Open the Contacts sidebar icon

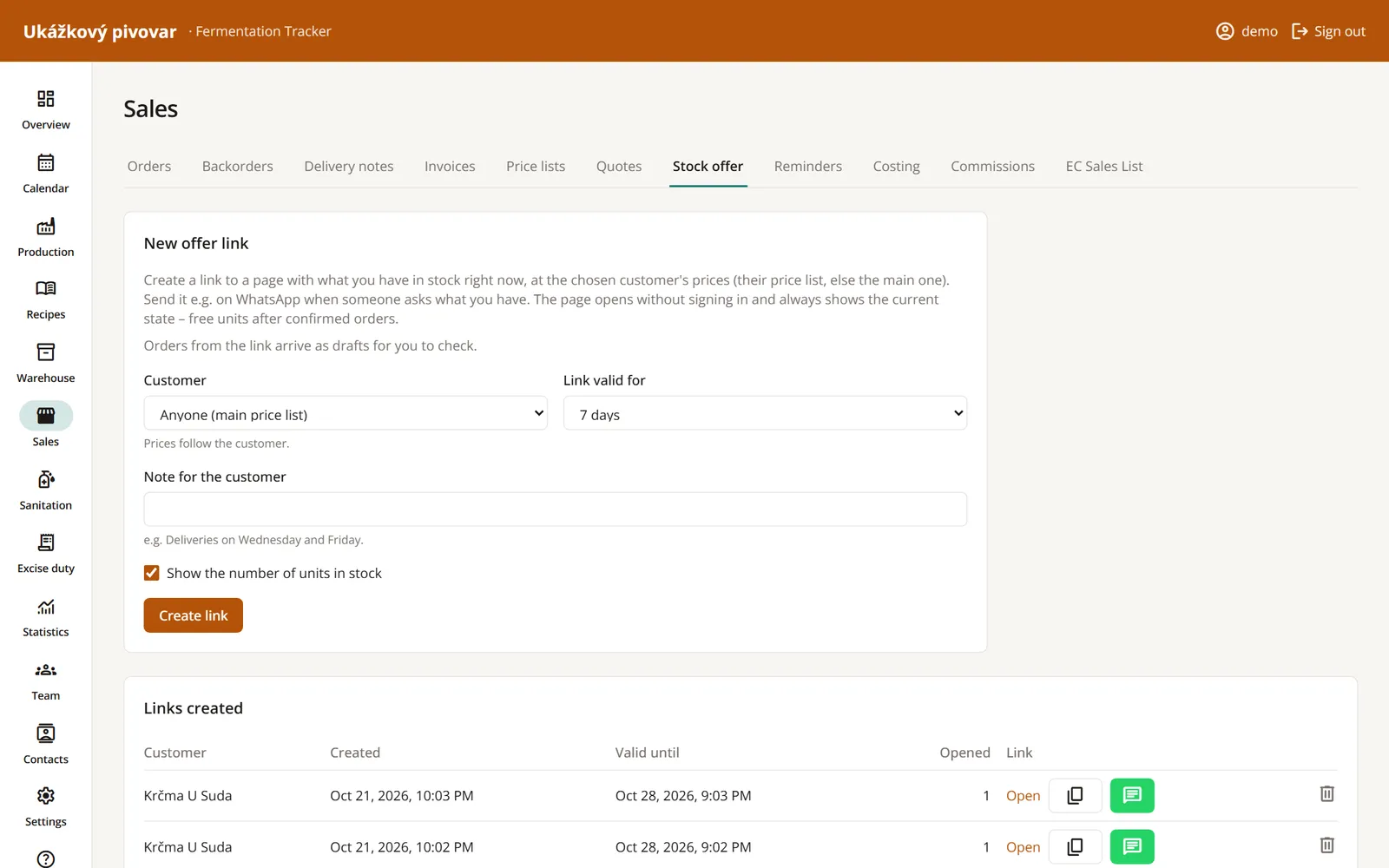pos(46,733)
